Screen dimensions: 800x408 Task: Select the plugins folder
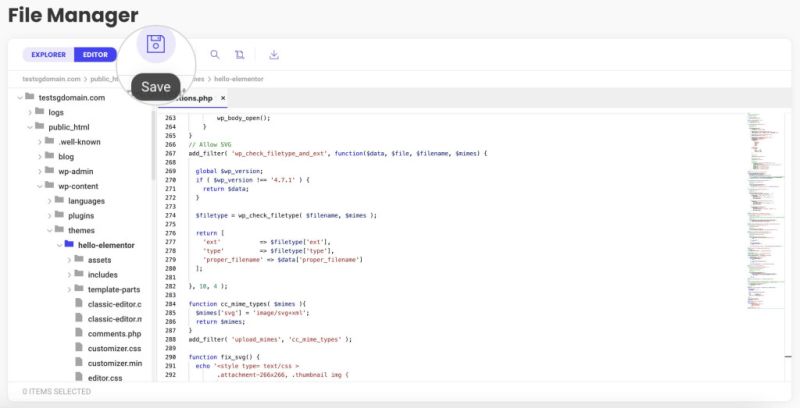[81, 216]
